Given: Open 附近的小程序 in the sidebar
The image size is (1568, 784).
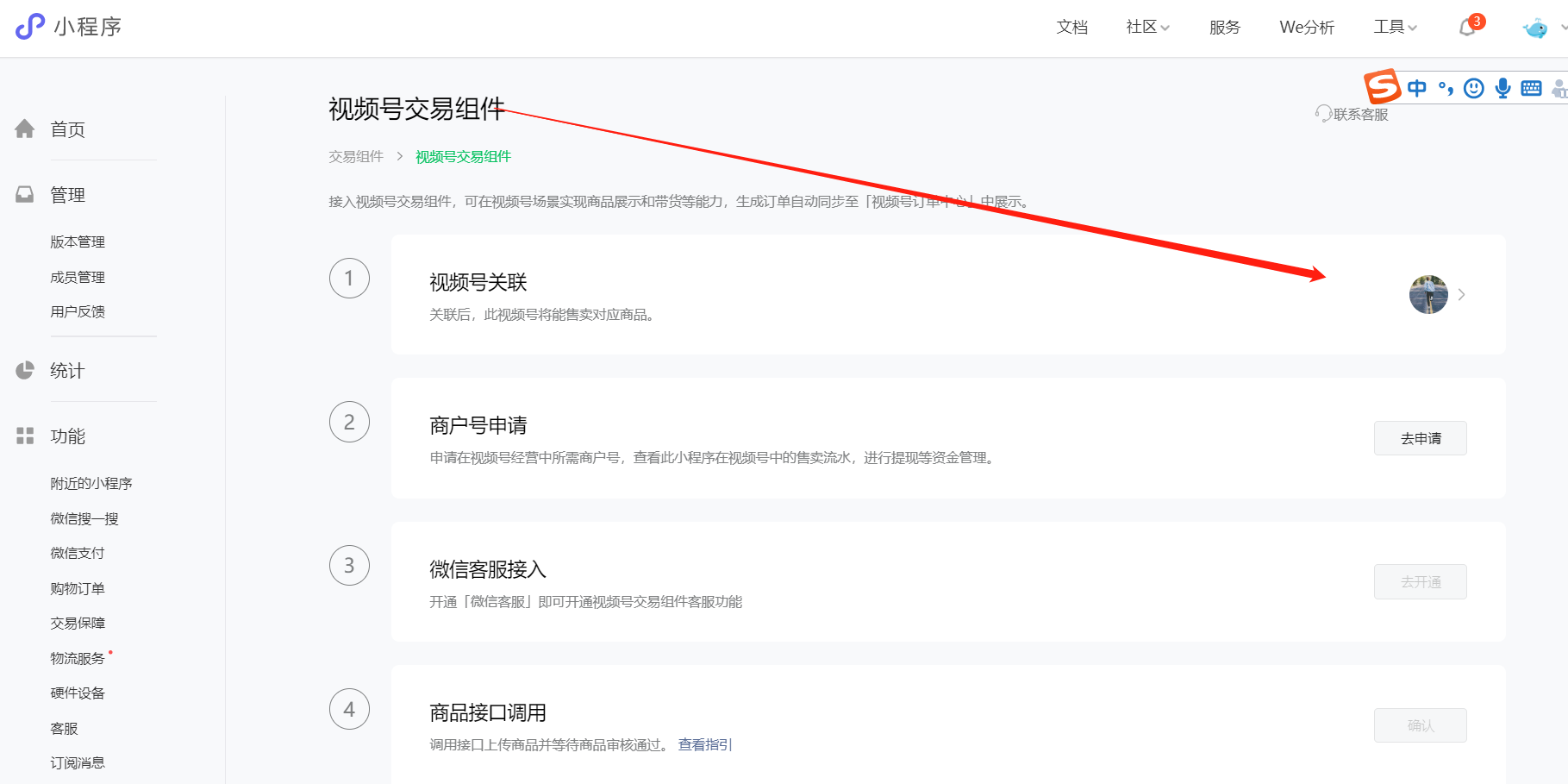Looking at the screenshot, I should tap(91, 484).
